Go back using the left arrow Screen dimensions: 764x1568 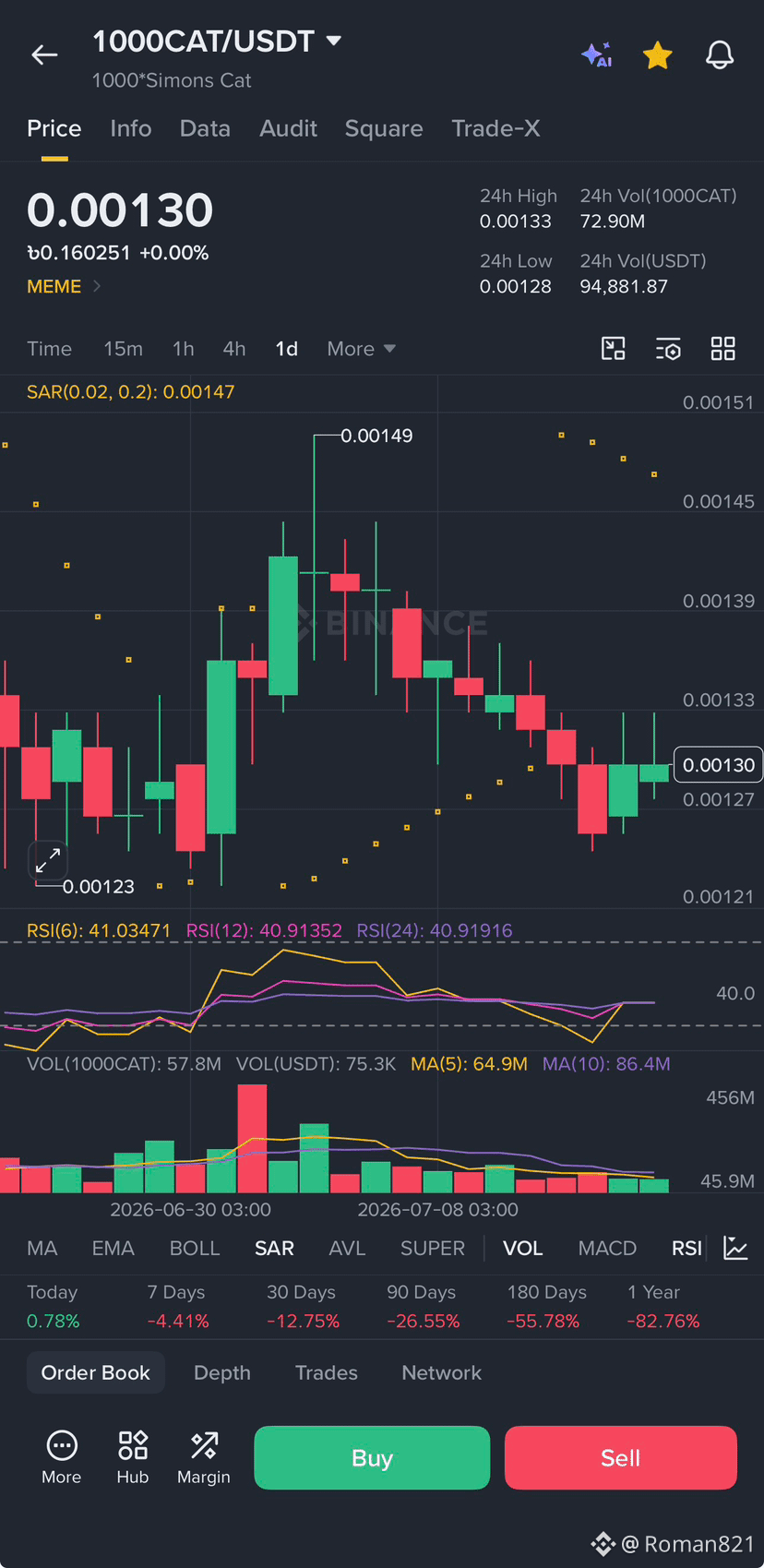coord(44,55)
